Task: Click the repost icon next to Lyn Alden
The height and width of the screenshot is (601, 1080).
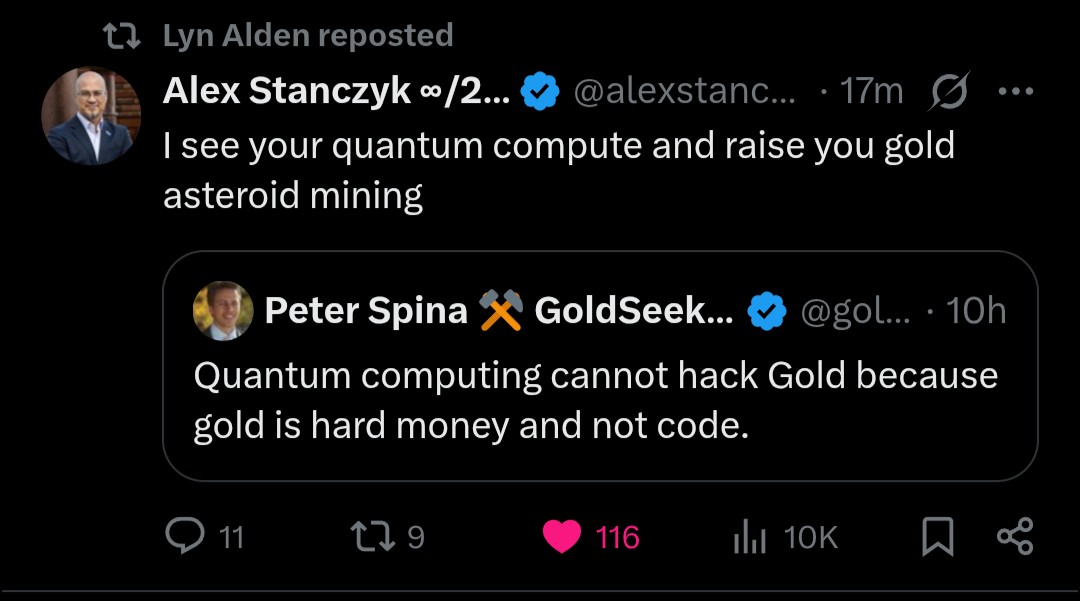Action: click(x=125, y=37)
